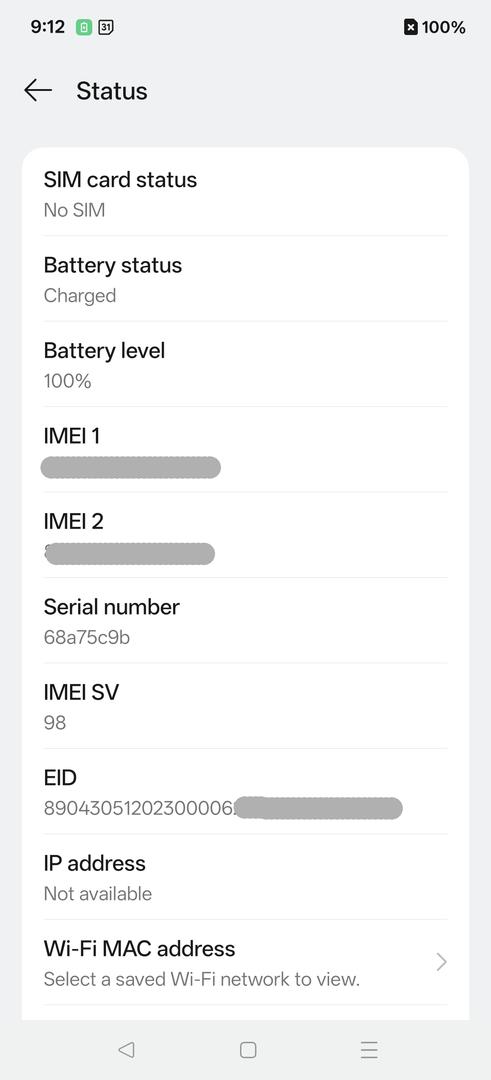The height and width of the screenshot is (1080, 491).
Task: Expand Wi-Fi MAC address chevron arrow
Action: point(441,962)
